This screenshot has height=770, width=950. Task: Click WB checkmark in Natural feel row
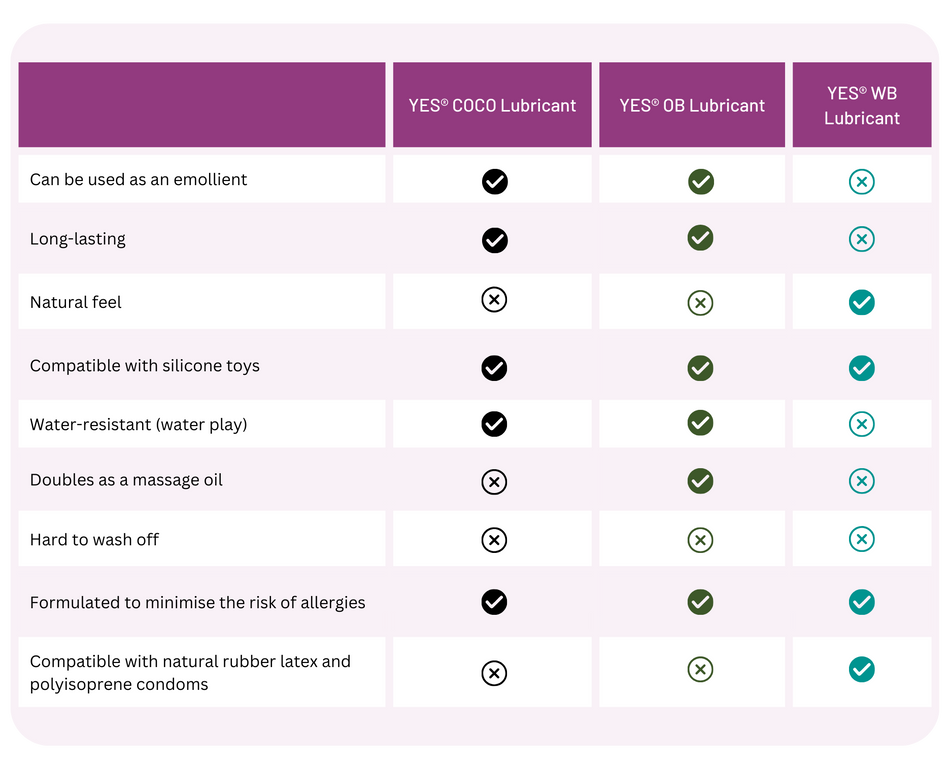click(x=861, y=302)
